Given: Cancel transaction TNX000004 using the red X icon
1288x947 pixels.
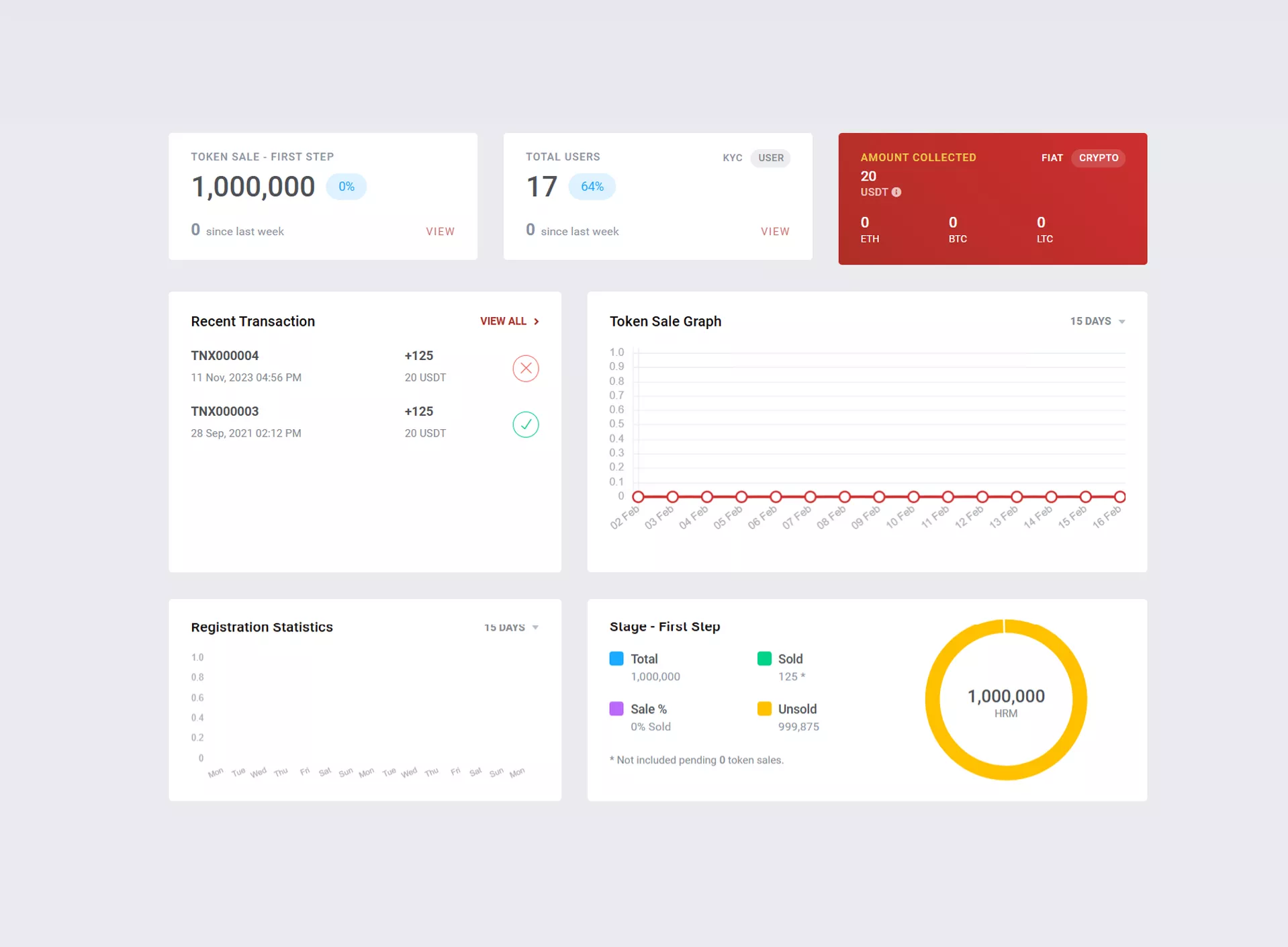Looking at the screenshot, I should [x=526, y=368].
